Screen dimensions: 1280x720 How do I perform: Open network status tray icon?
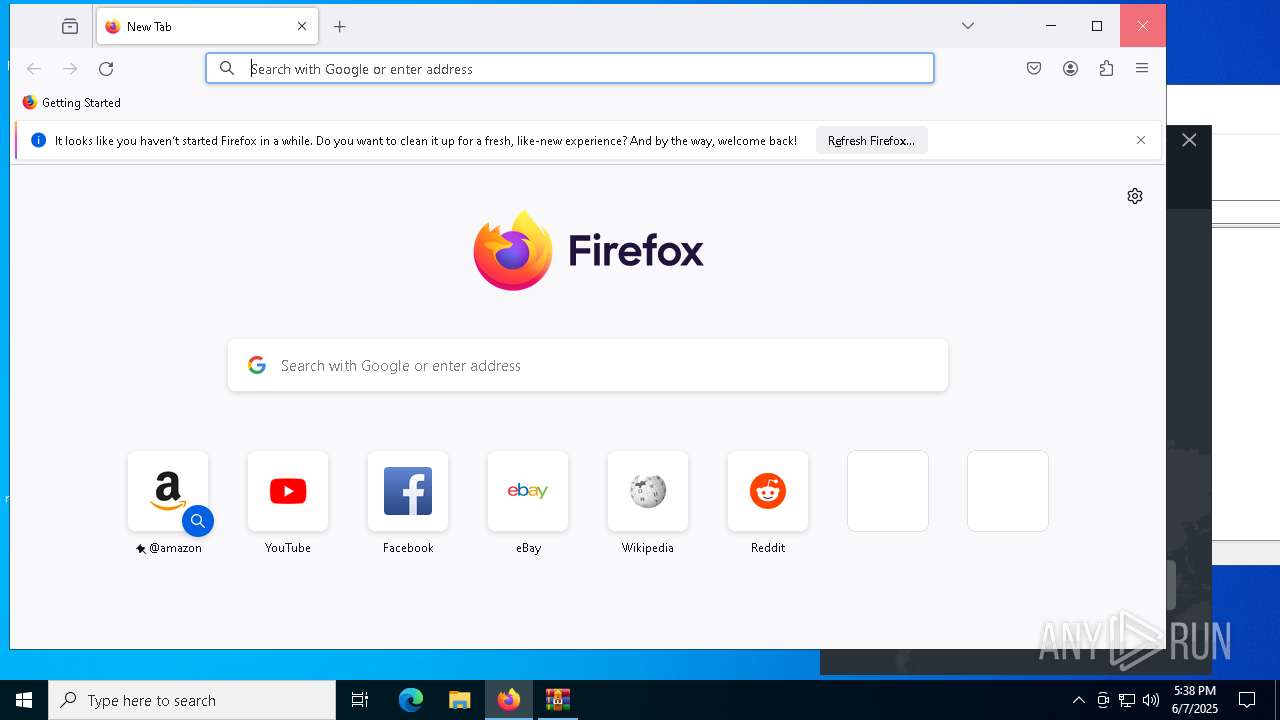1127,700
